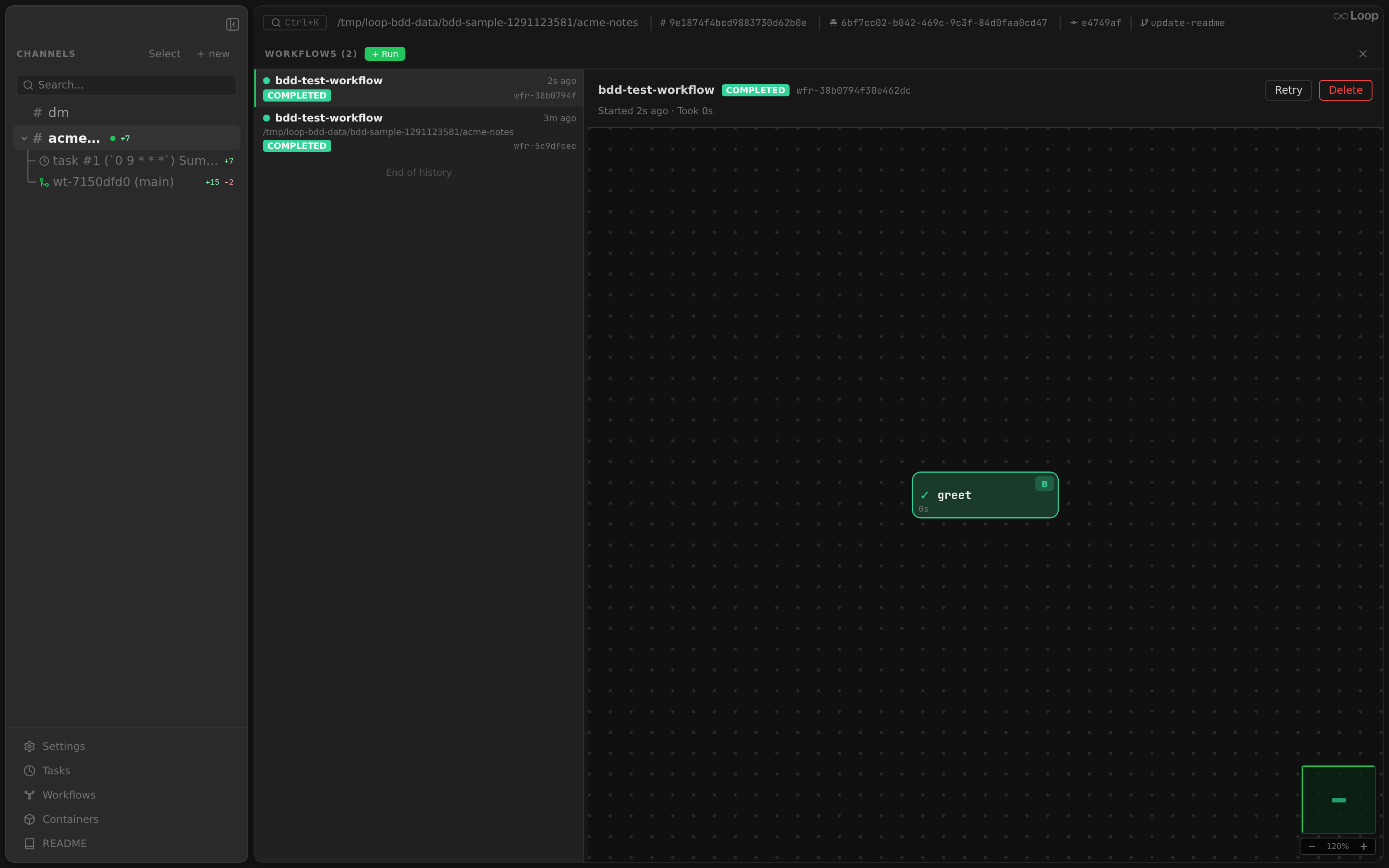The width and height of the screenshot is (1389, 868).
Task: Click the +15 additions count
Action: [212, 182]
